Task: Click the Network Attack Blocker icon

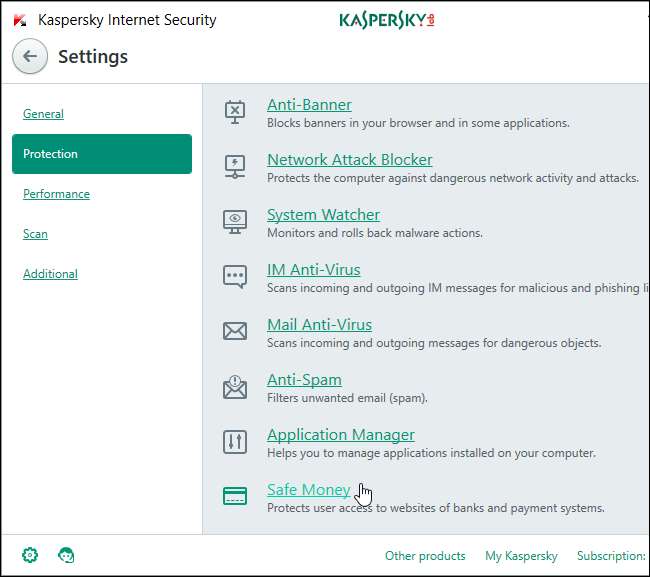Action: 235,167
